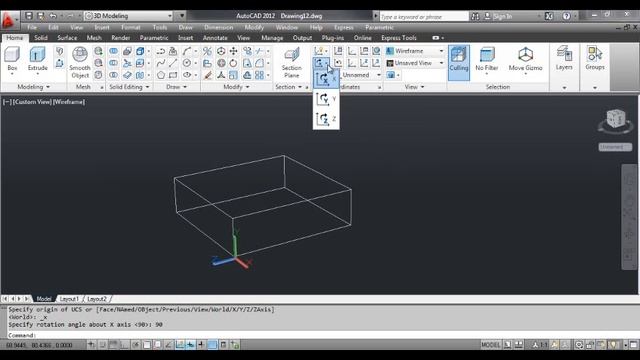Expand the Modify panel
640x360 pixels.
(x=236, y=87)
